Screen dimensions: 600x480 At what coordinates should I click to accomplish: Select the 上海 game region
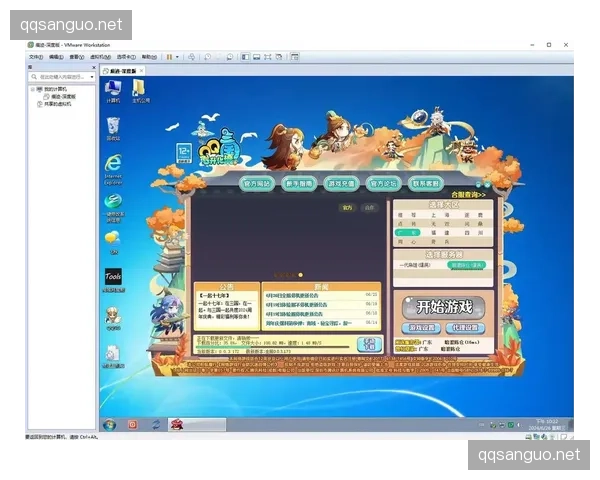[x=440, y=215]
